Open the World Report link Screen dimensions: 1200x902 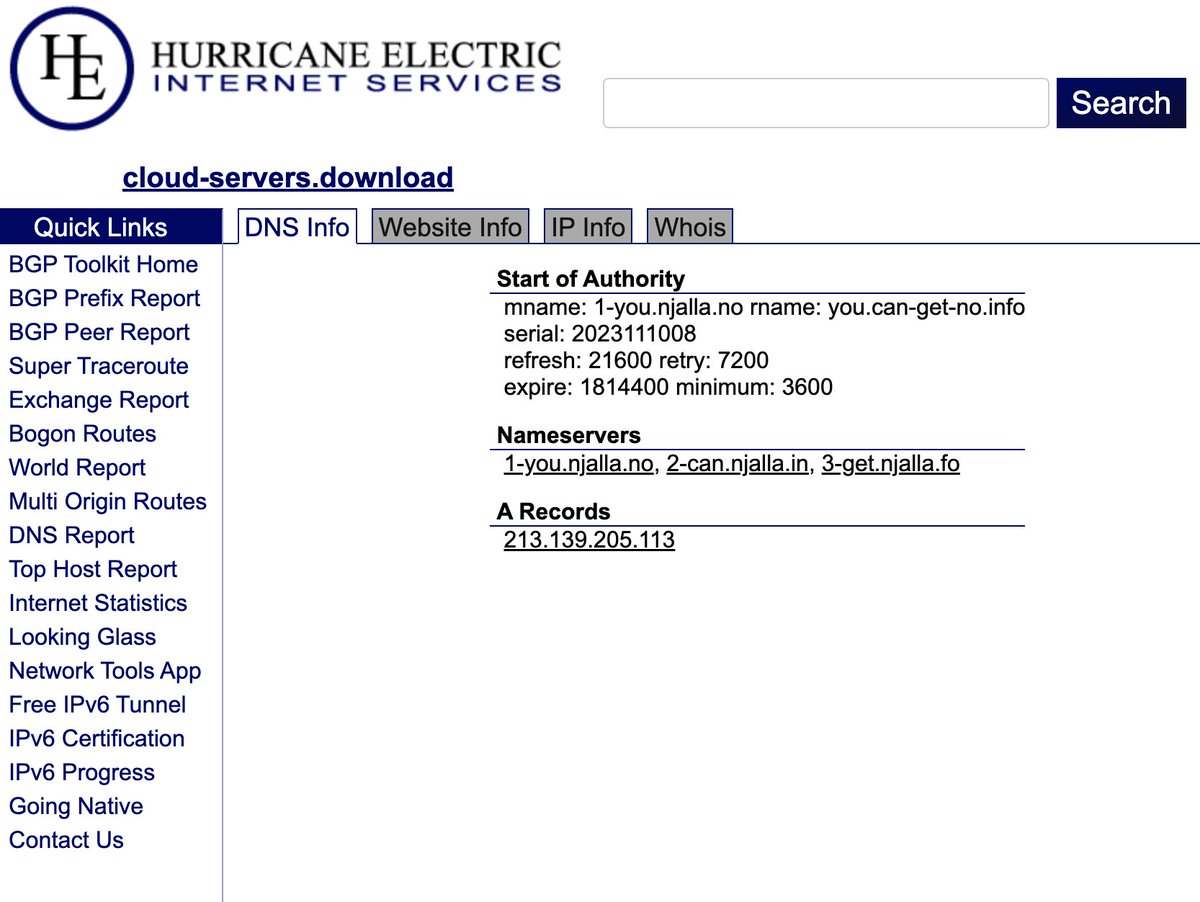(77, 469)
